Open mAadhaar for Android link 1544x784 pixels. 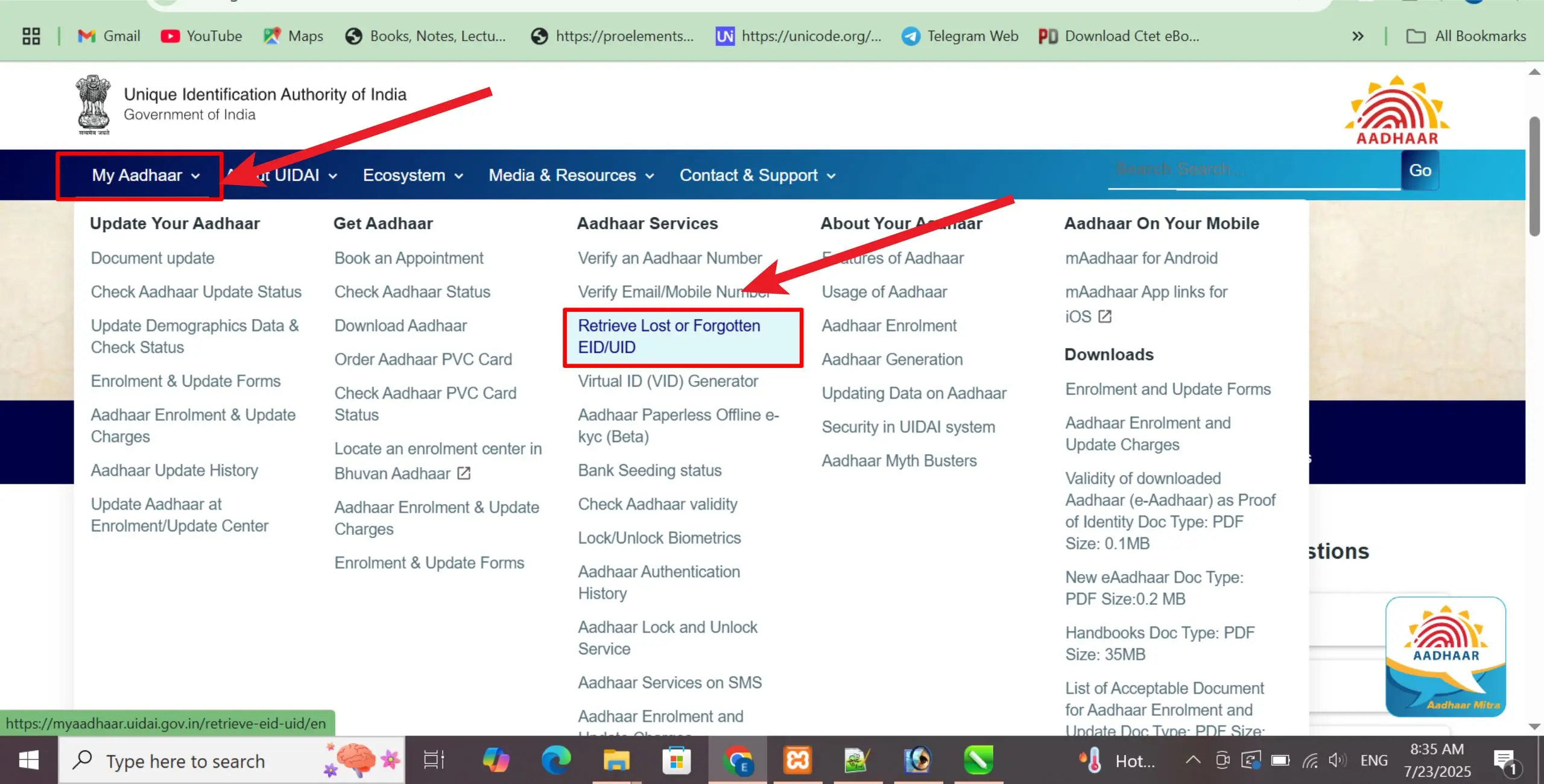(x=1141, y=258)
